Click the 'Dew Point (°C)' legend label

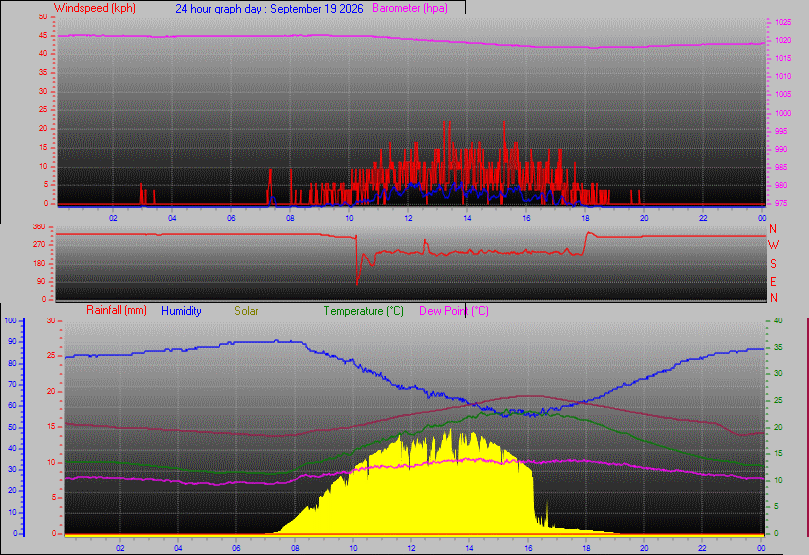(x=454, y=311)
